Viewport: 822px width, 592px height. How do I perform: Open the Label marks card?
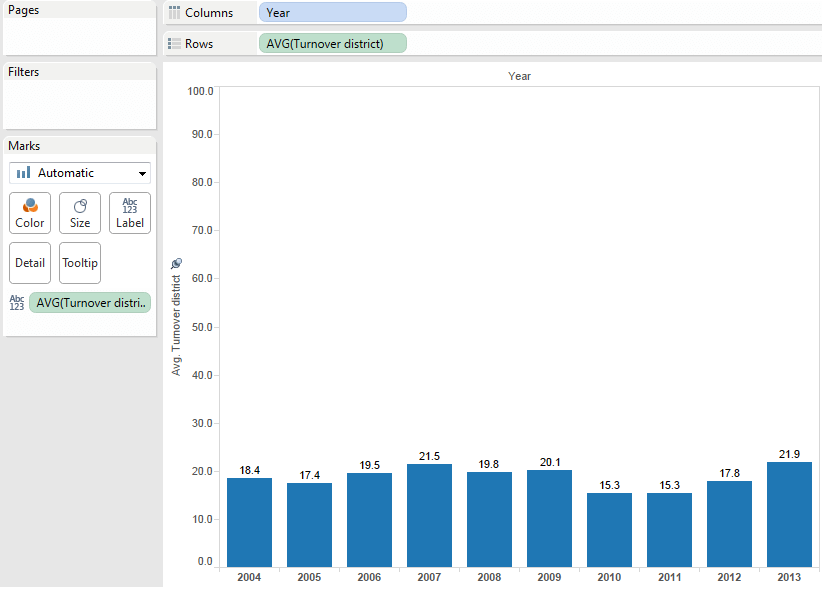point(129,212)
